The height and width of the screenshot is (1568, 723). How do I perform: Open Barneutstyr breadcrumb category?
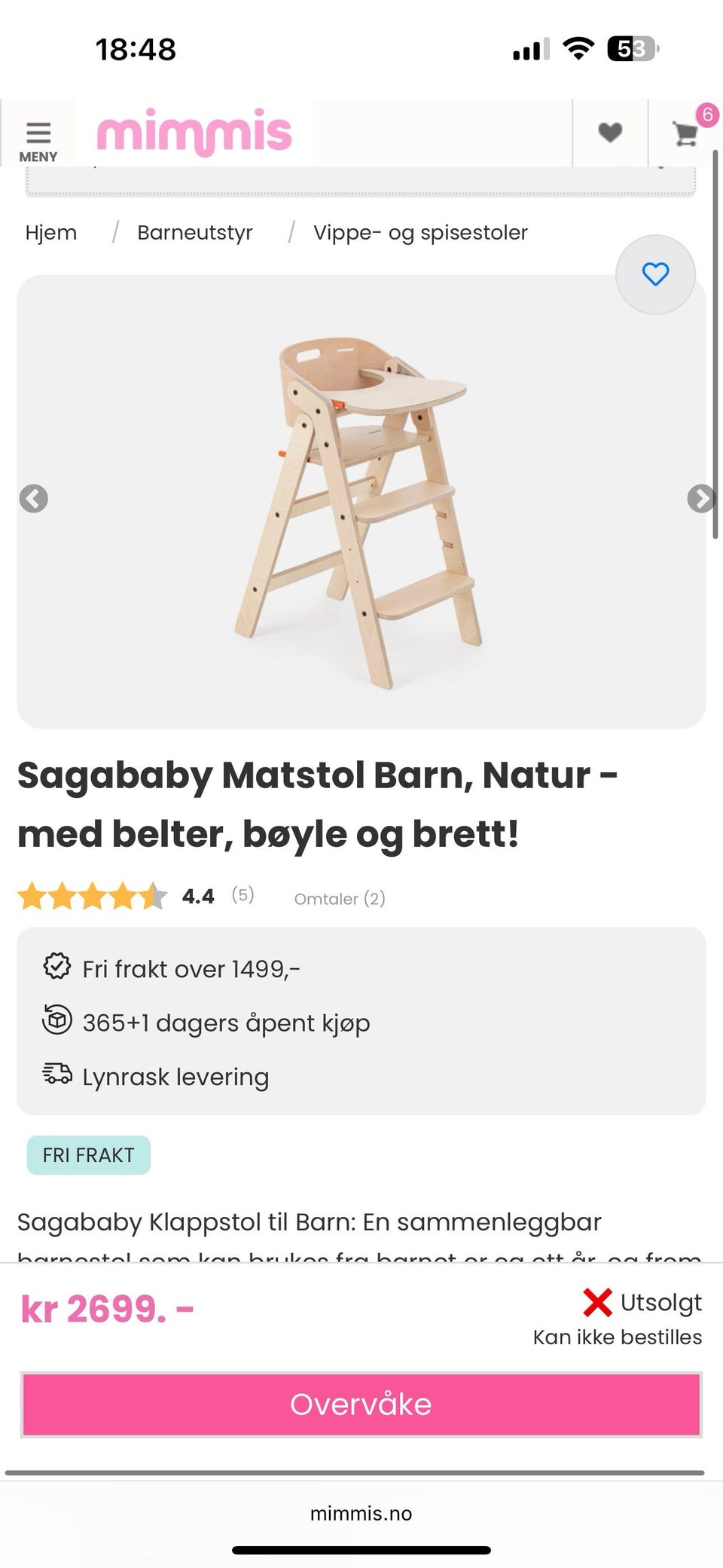tap(195, 233)
